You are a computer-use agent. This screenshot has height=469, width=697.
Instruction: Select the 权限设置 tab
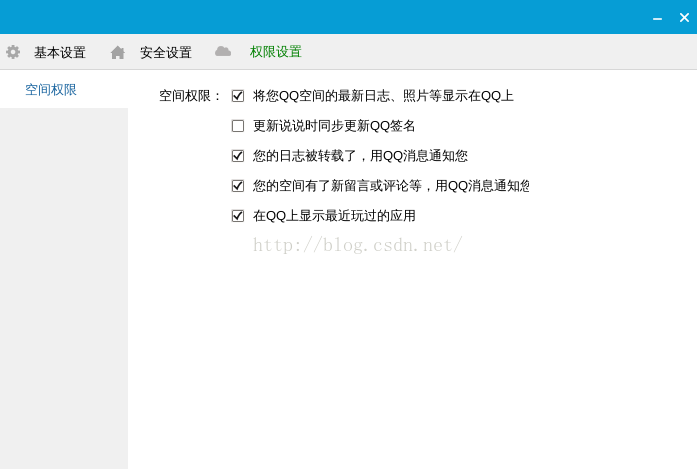(276, 52)
